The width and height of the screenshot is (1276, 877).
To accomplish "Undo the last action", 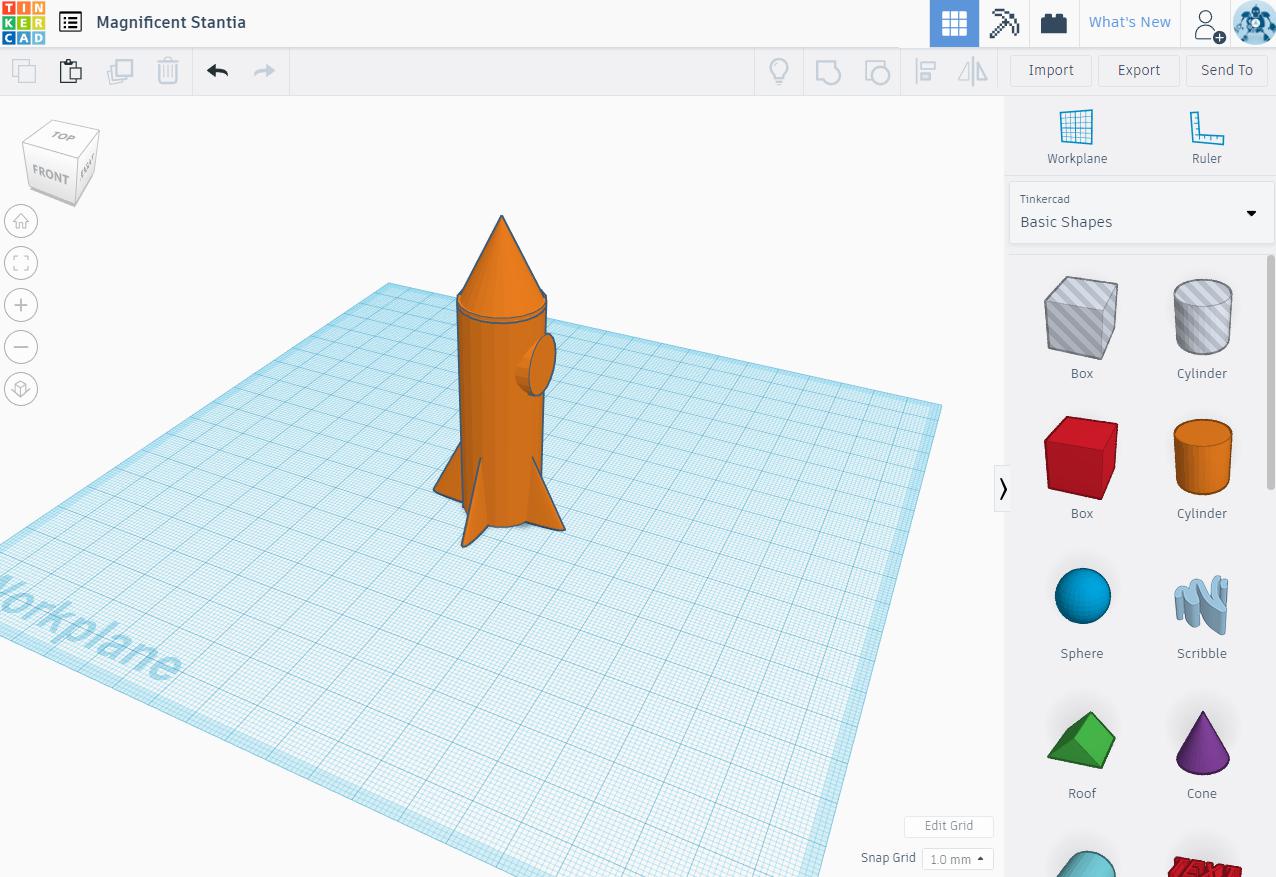I will pos(217,71).
